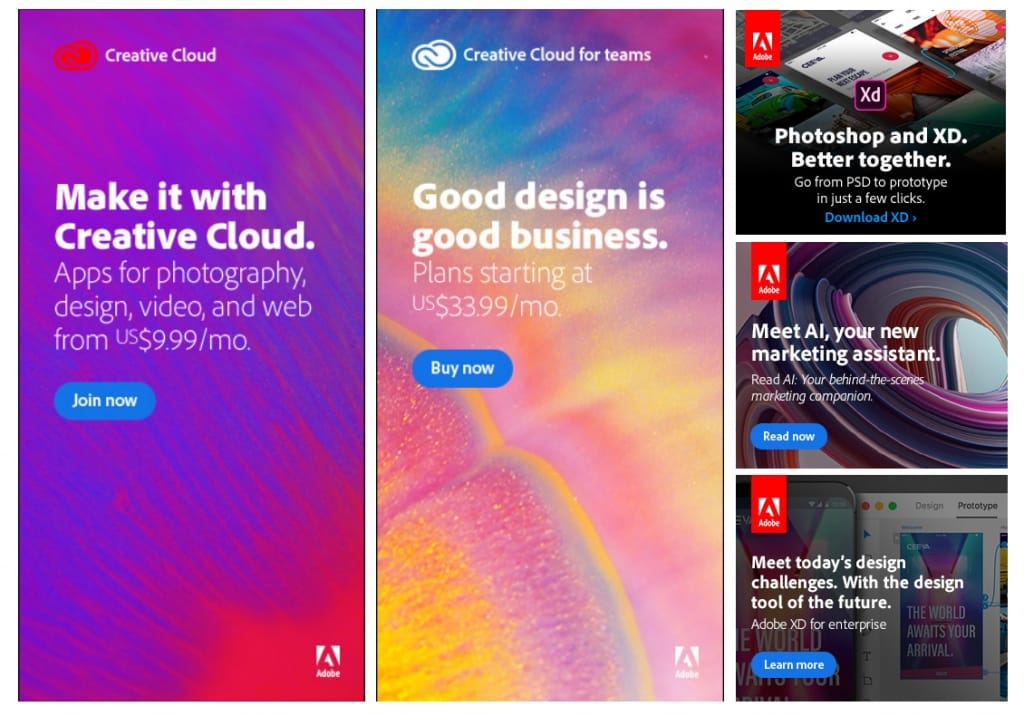
Task: Select the Design tab in the XD ad
Action: click(929, 506)
